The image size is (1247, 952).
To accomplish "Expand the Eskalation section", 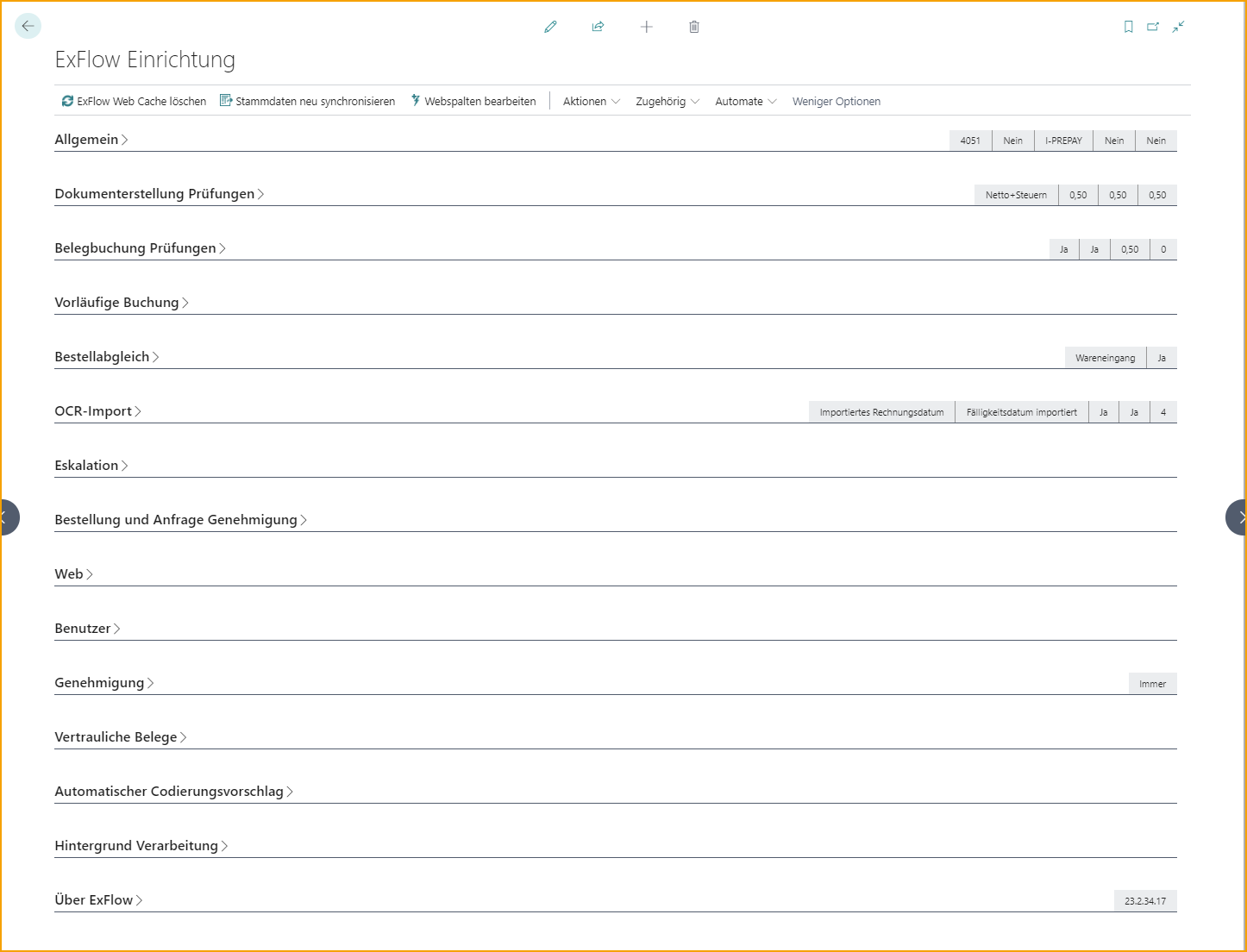I will coord(91,465).
